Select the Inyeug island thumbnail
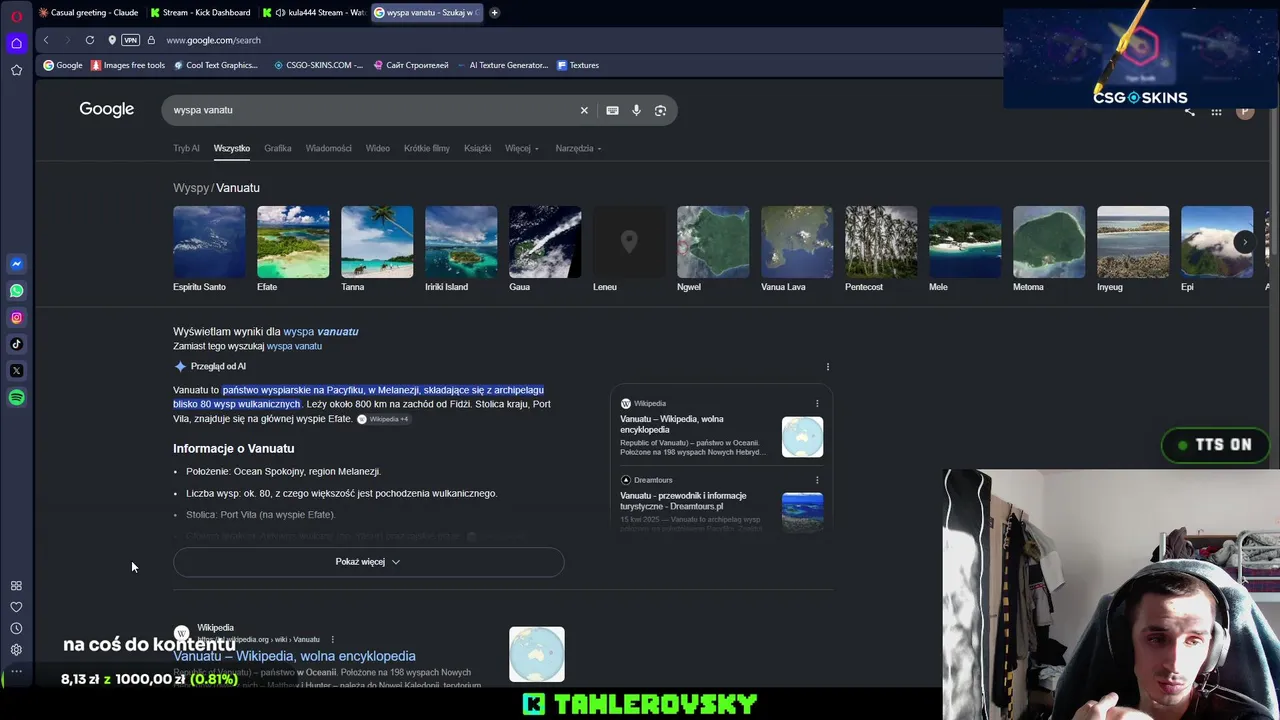The height and width of the screenshot is (720, 1280). 1133,242
